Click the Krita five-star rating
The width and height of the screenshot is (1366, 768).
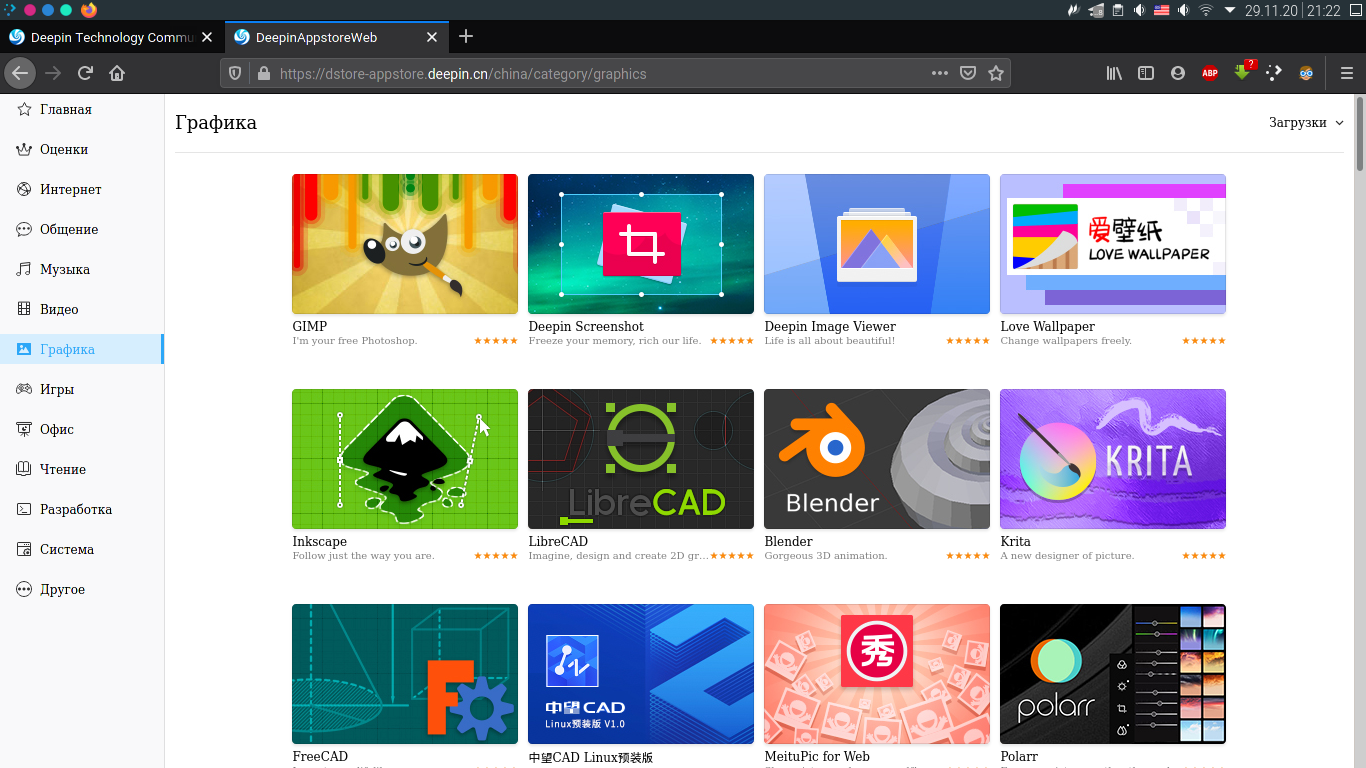pos(1204,556)
